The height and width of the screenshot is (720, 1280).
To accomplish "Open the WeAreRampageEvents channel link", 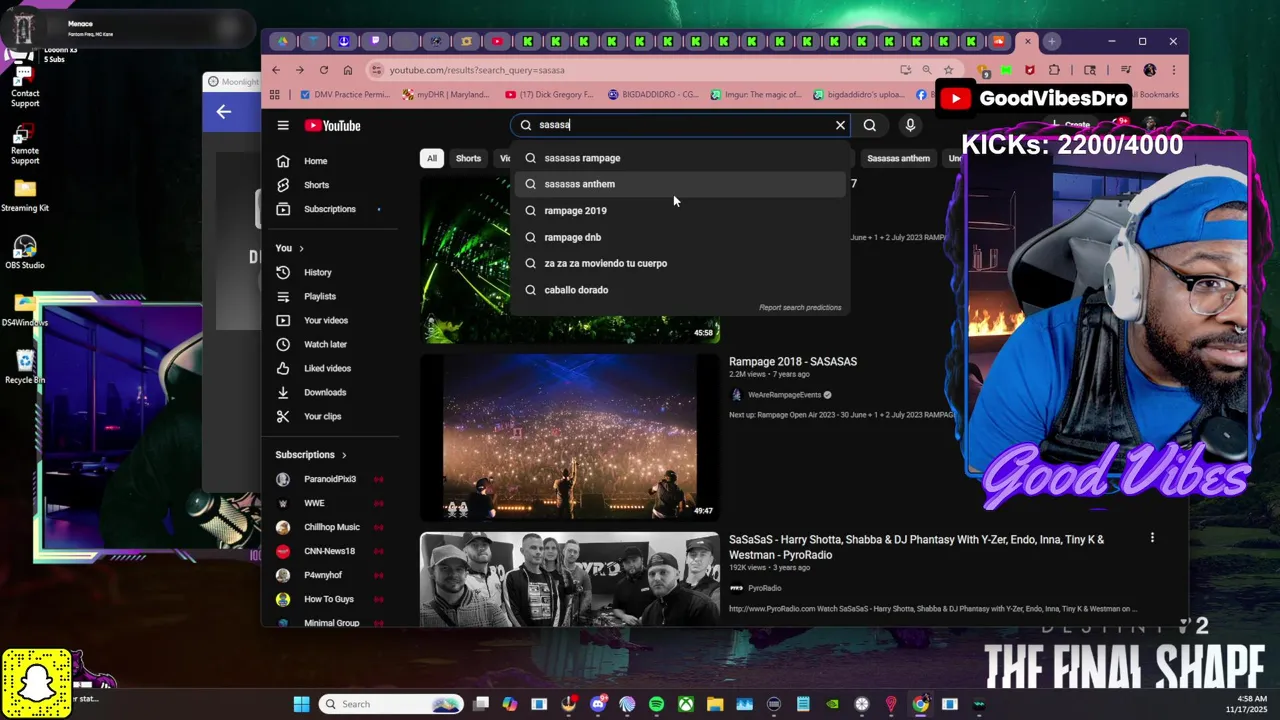I will pos(785,395).
